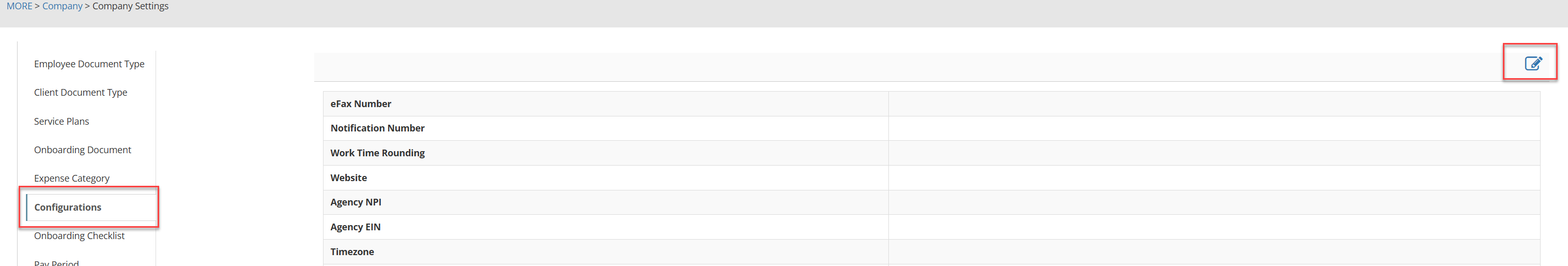Click the eFax Number row label
The height and width of the screenshot is (266, 1568).
(x=360, y=105)
